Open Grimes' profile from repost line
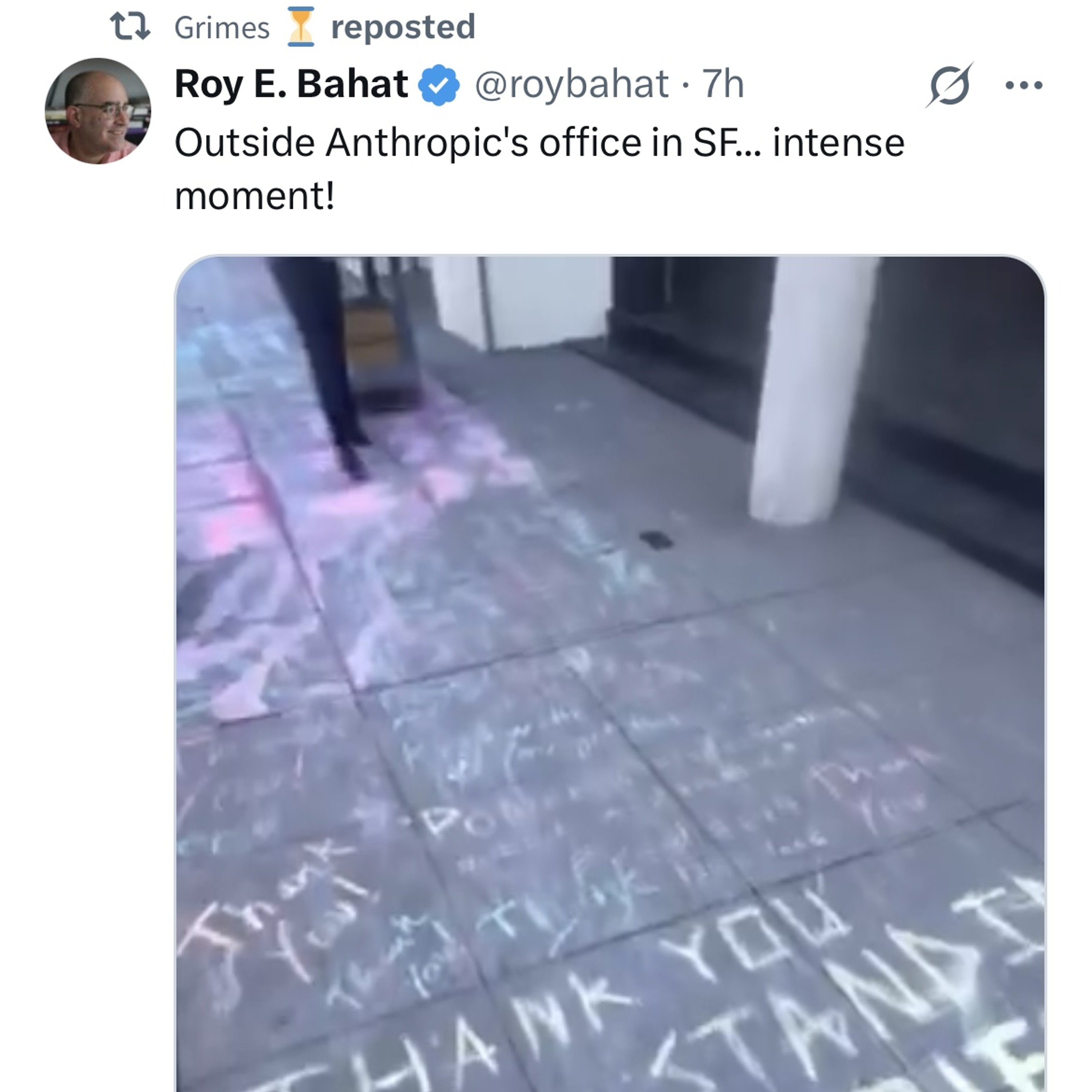The image size is (1092, 1092). (222, 28)
